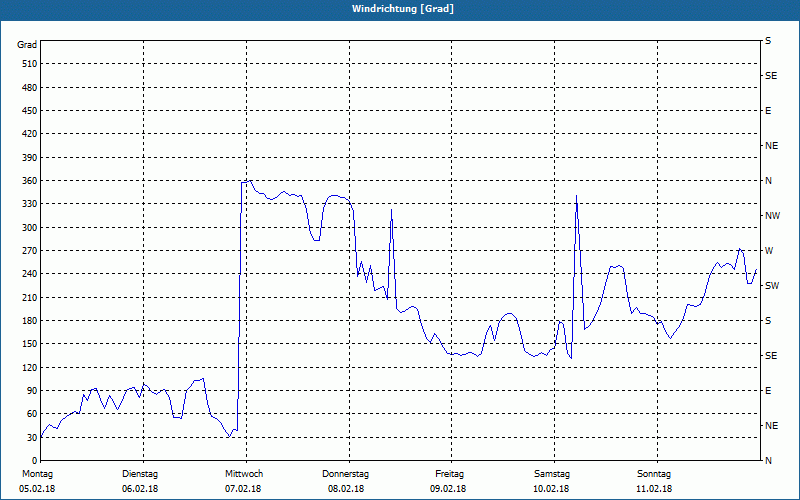800x500 pixels.
Task: Click the 30 degree axis label
Action: 32,438
